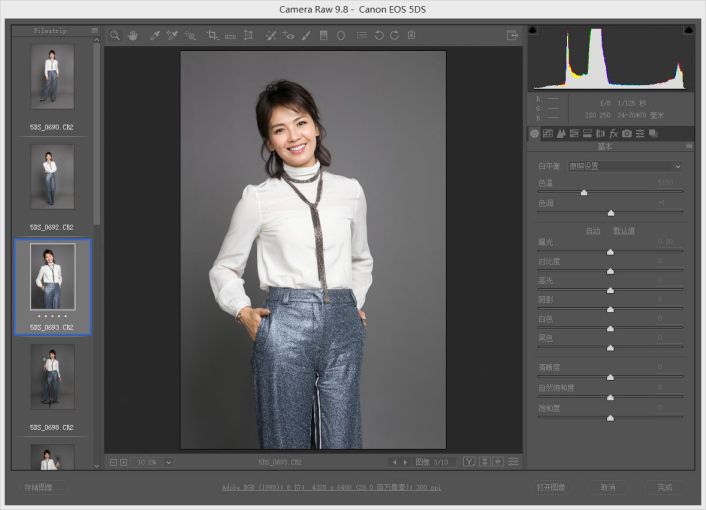Pick the White Balance eyedropper tool

coord(155,35)
